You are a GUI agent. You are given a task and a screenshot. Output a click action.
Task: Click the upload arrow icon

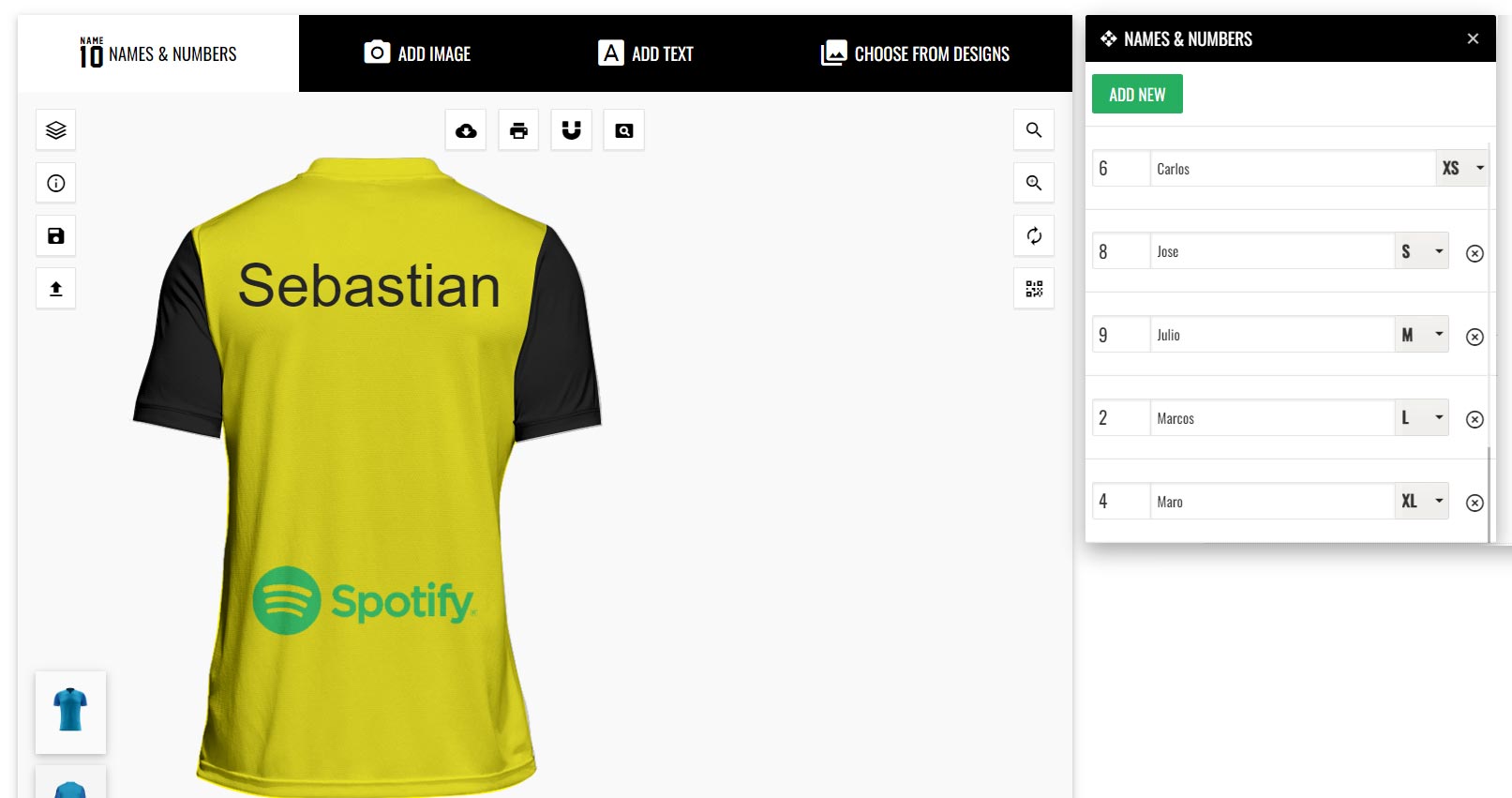pos(56,289)
